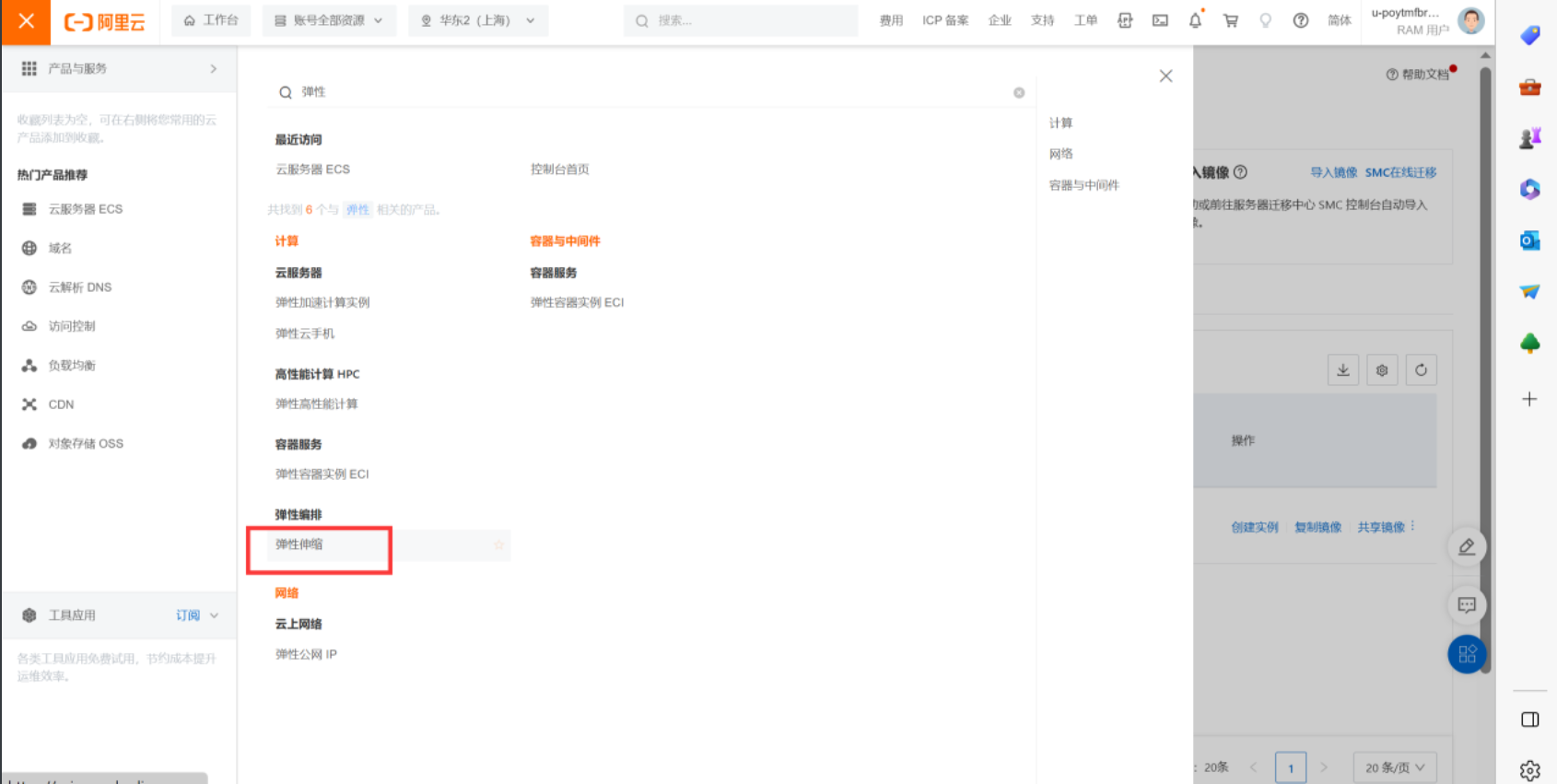Viewport: 1557px width, 784px height.
Task: Close the menu with the orange X button
Action: pos(26,21)
